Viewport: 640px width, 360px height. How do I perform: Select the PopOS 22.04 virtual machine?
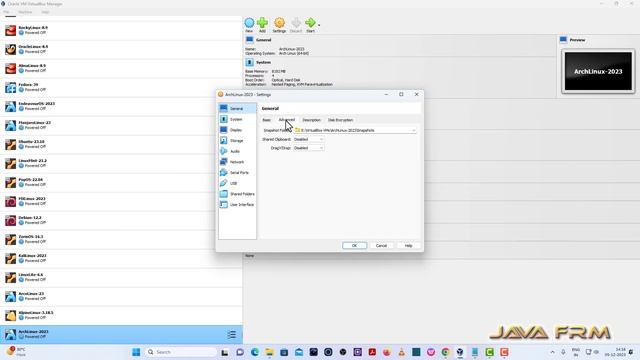pos(121,182)
